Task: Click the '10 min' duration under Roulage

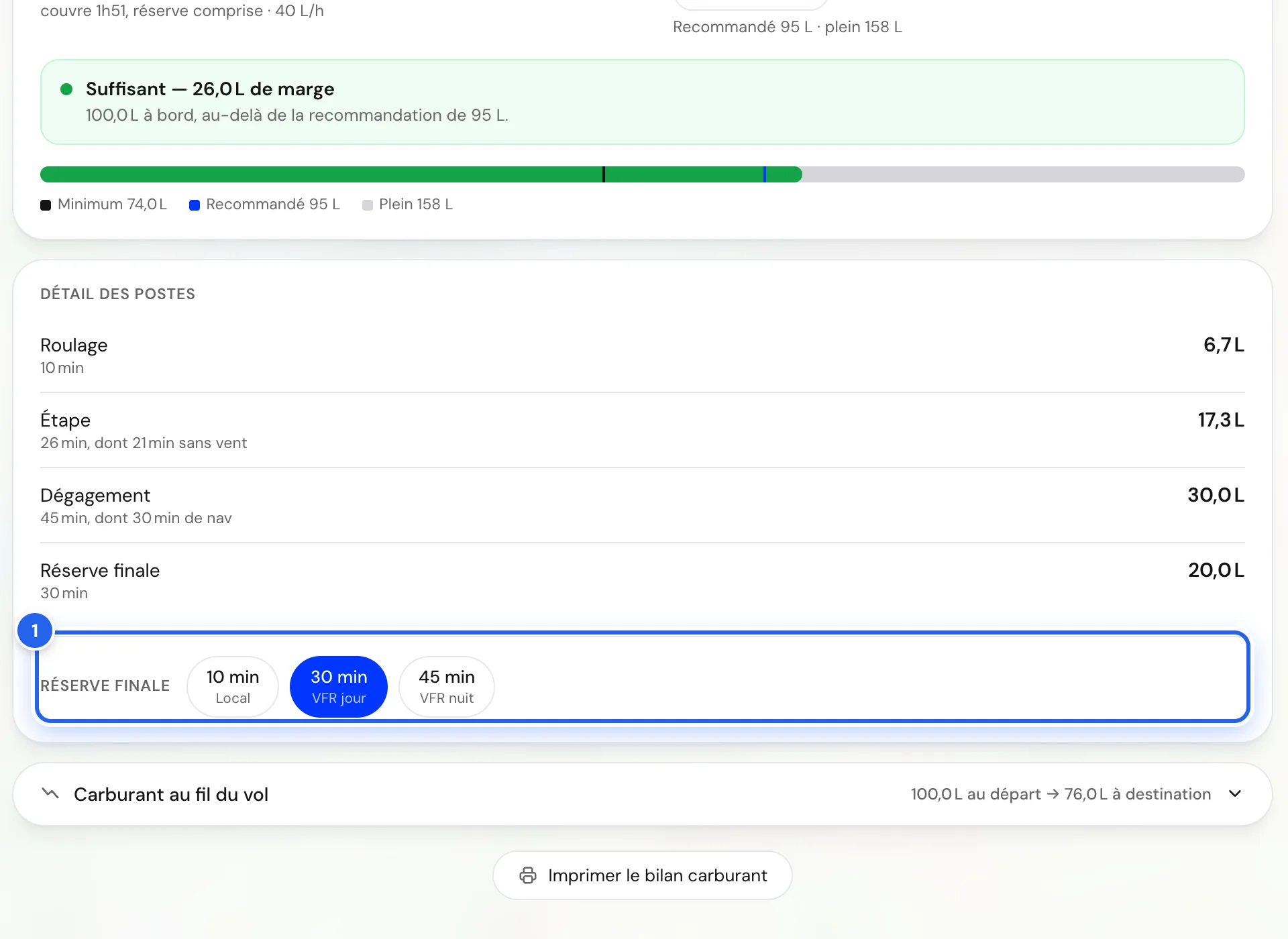Action: (62, 368)
